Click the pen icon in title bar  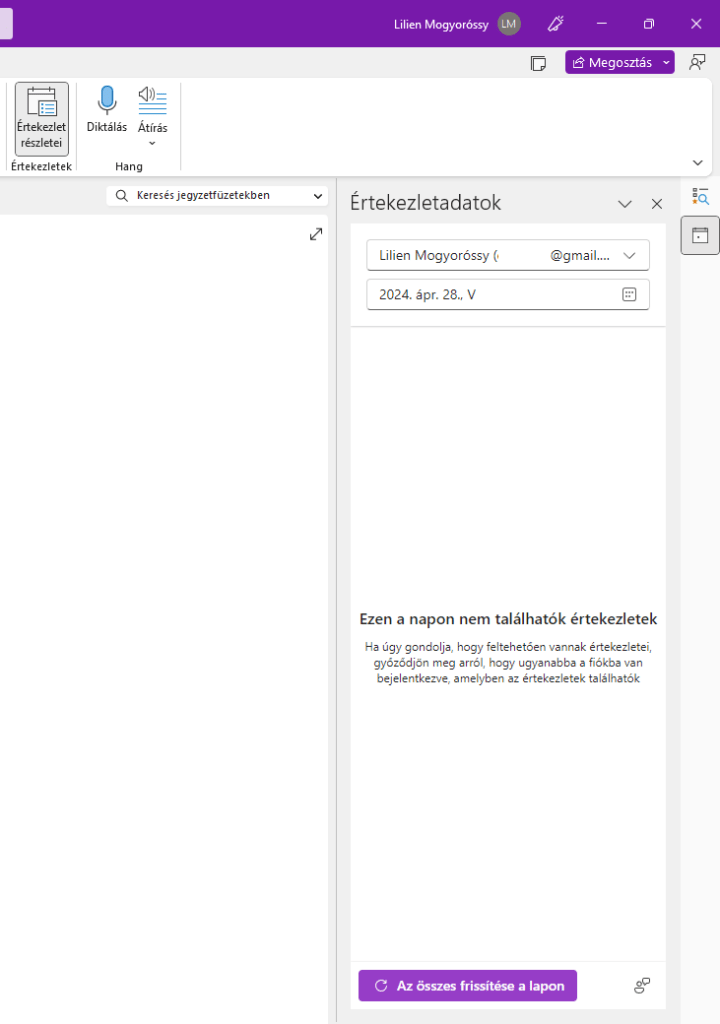pos(556,24)
